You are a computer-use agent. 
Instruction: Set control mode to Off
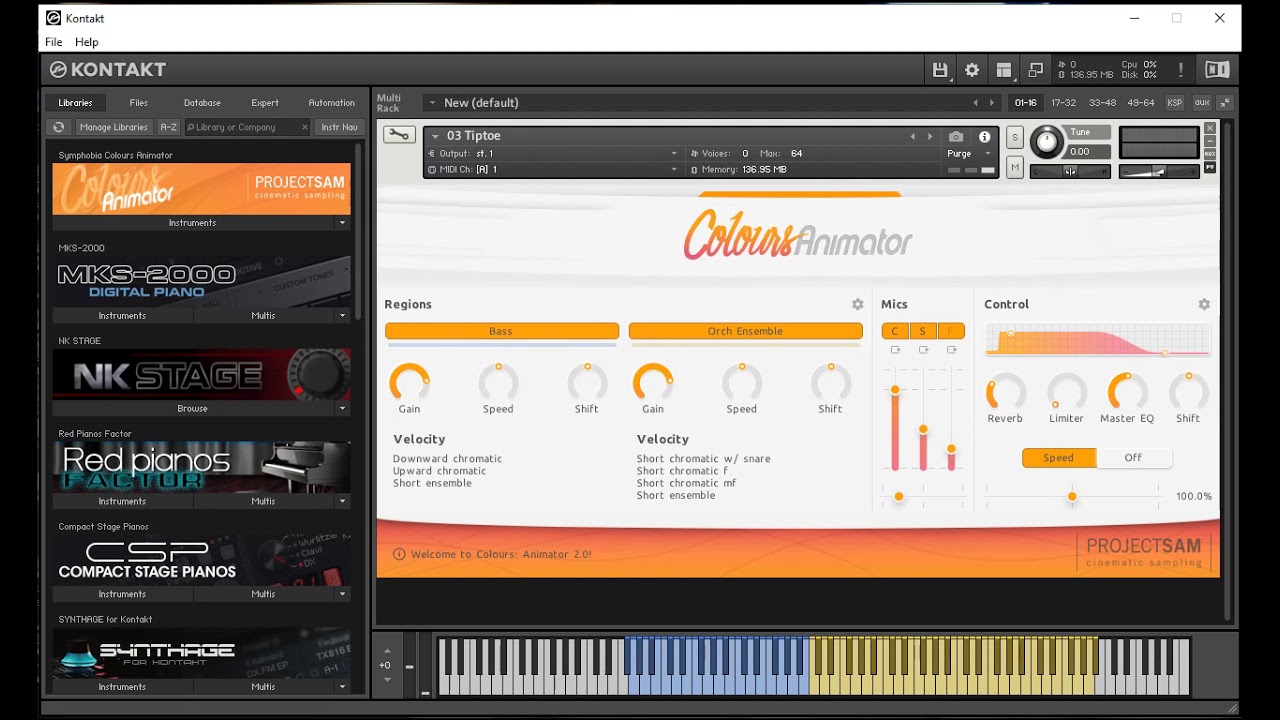pos(1133,458)
